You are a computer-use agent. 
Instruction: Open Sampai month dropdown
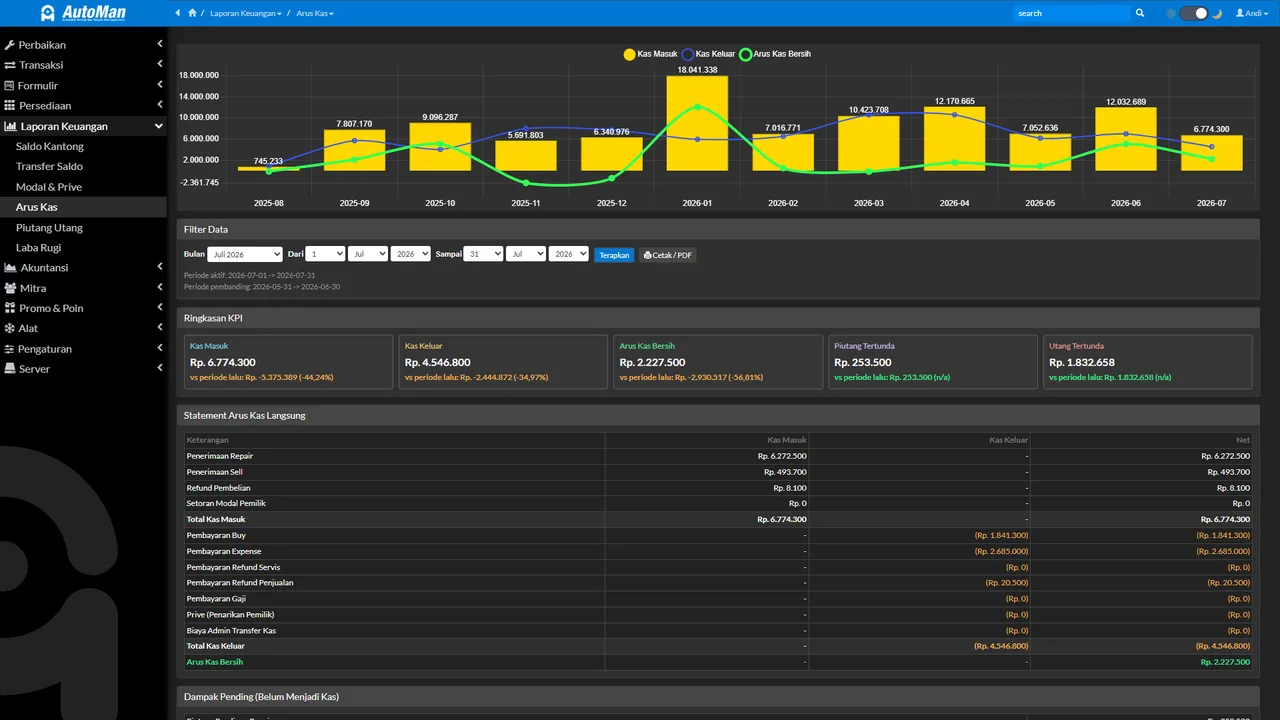pos(526,254)
